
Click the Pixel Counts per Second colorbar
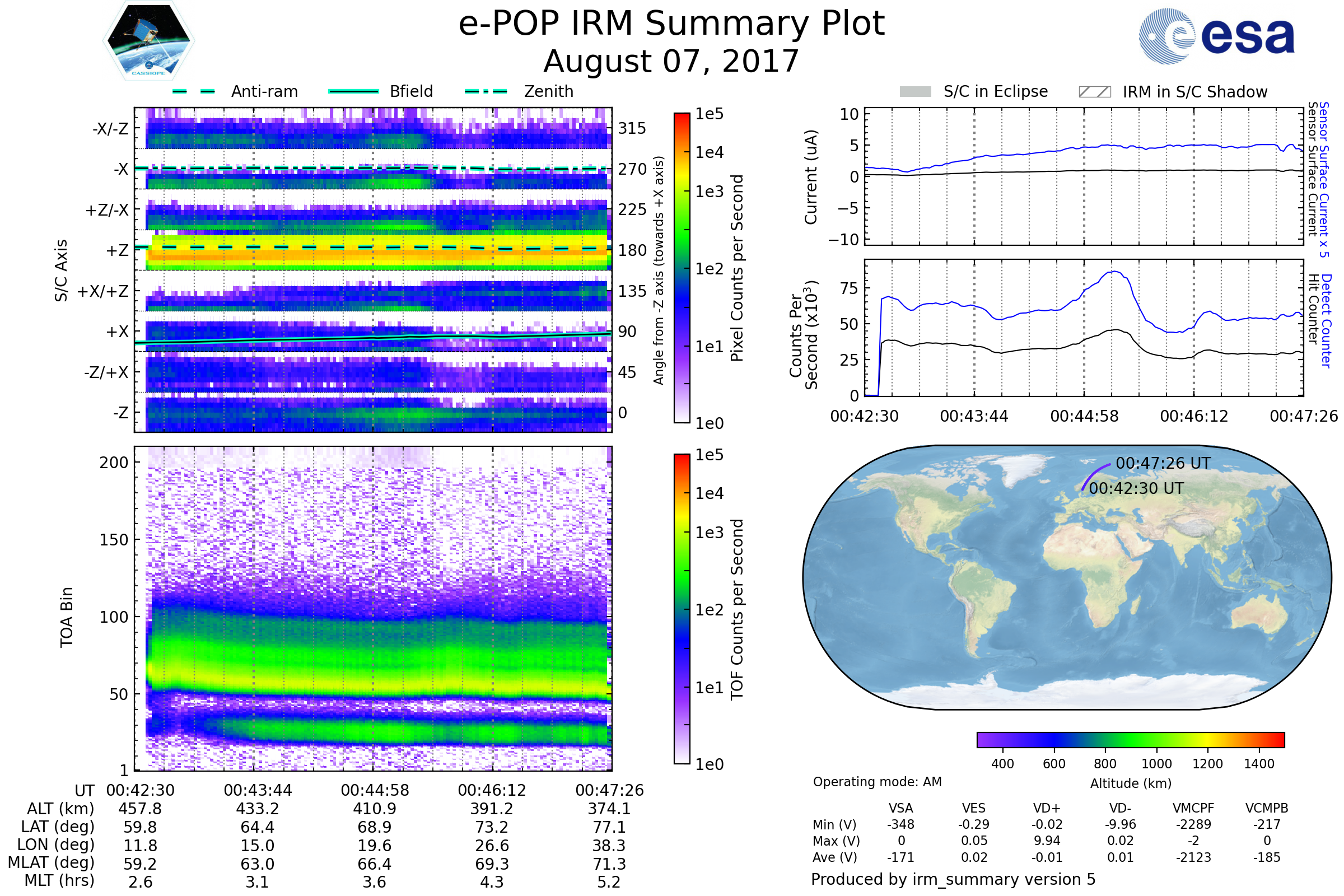point(682,268)
